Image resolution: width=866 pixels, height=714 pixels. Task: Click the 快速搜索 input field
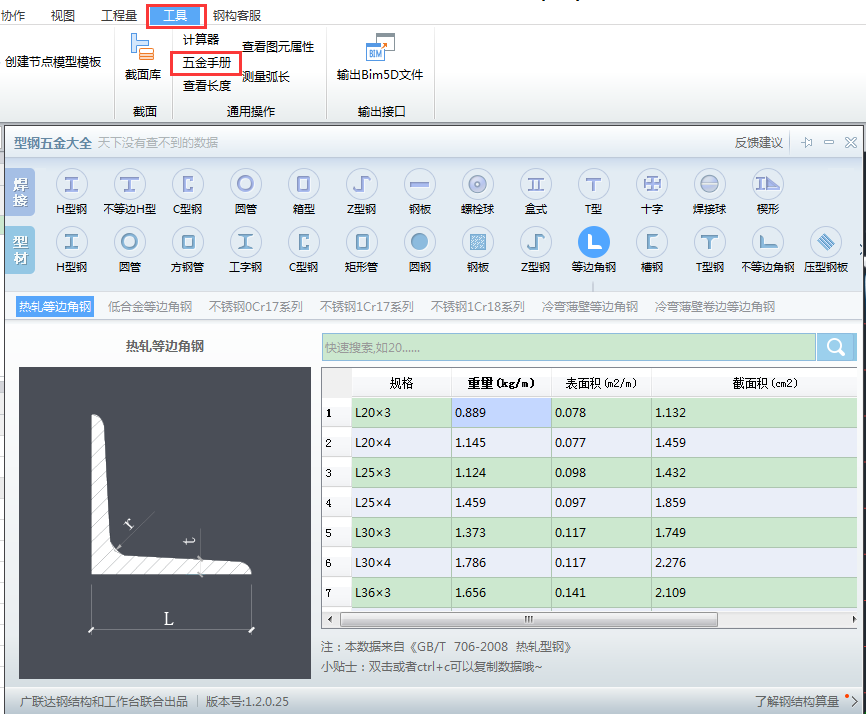click(x=568, y=347)
